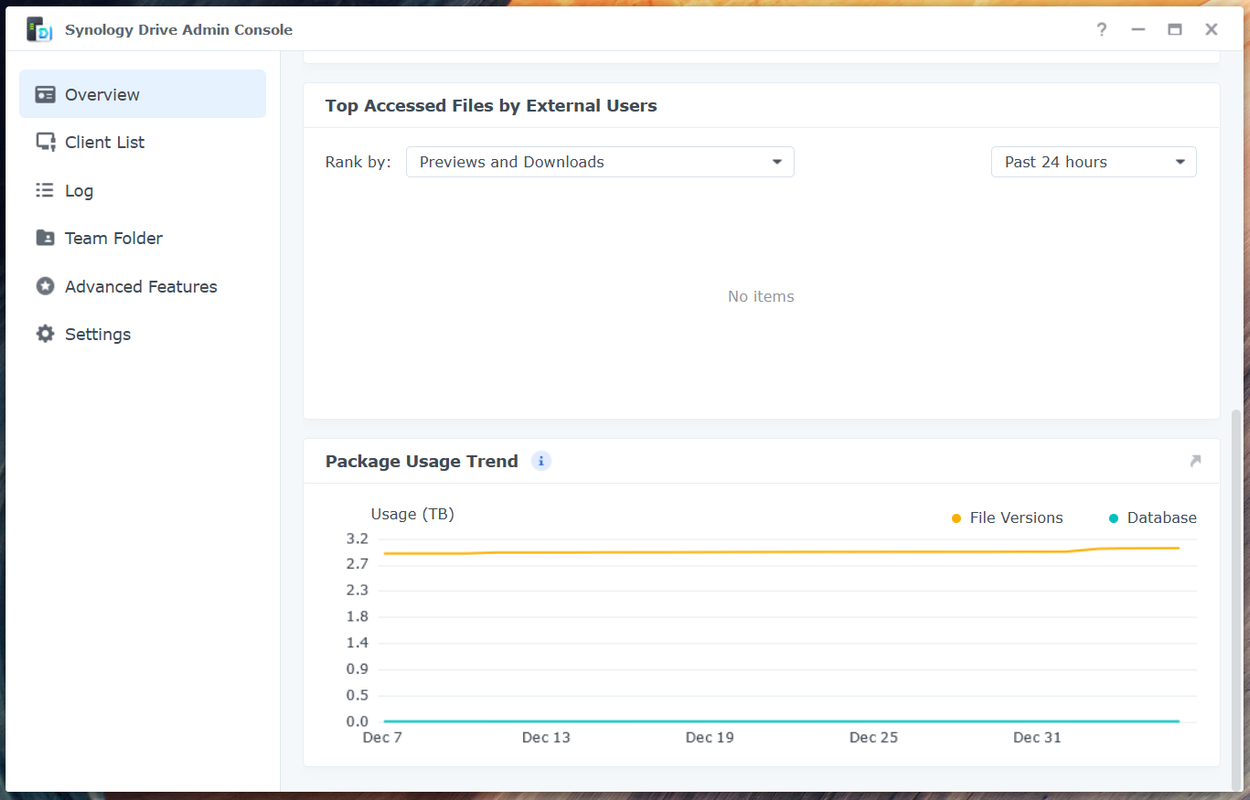
Task: Click the teal Database trend line
Action: coord(780,721)
